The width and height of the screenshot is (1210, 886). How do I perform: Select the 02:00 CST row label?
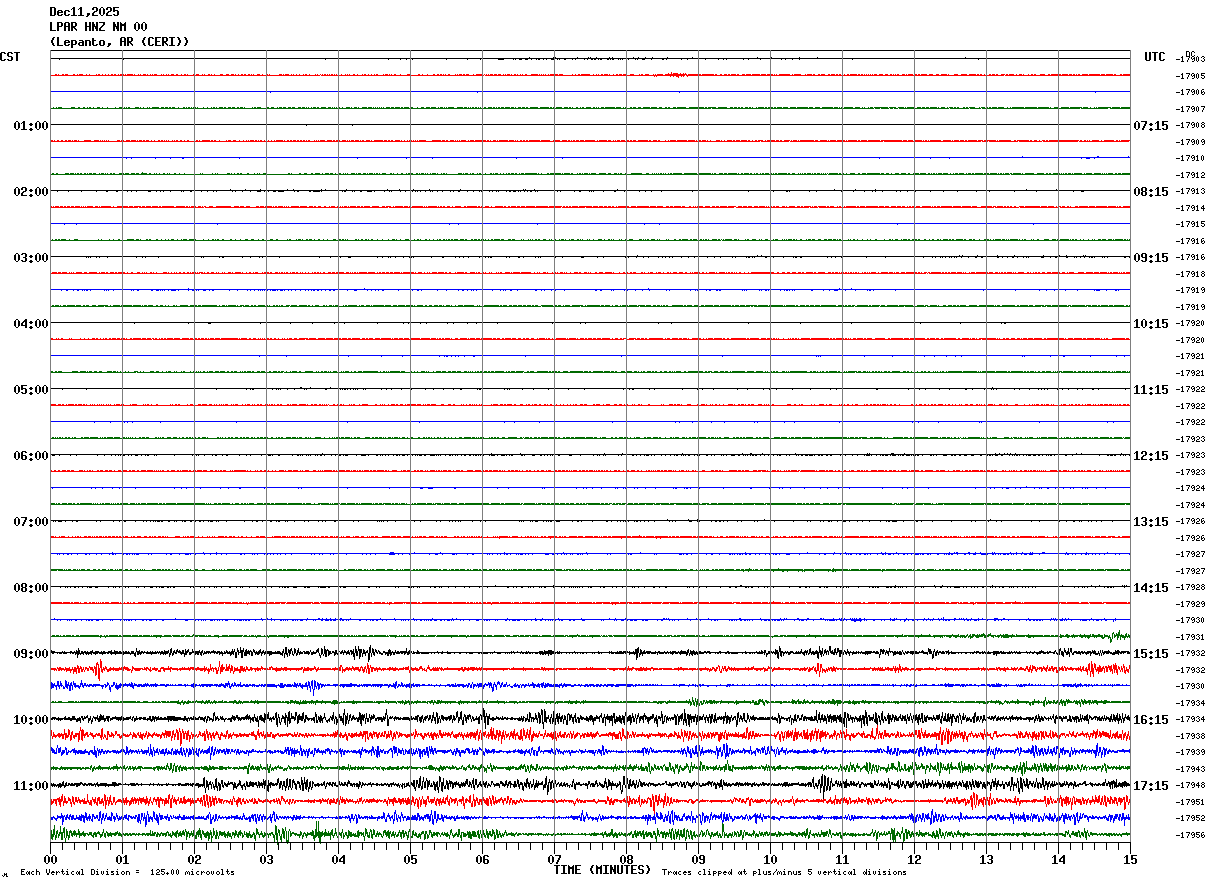pyautogui.click(x=31, y=192)
